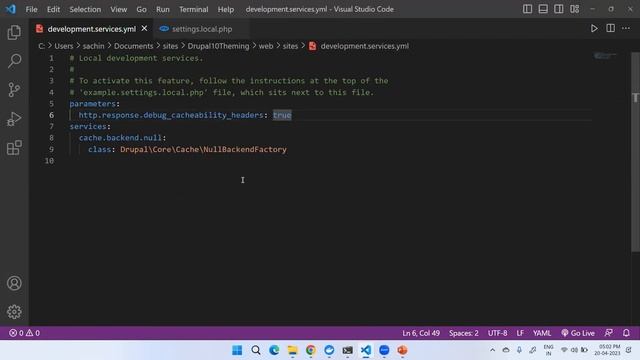Open editor More Actions ellipsis
640x360 pixels.
pyautogui.click(x=626, y=29)
